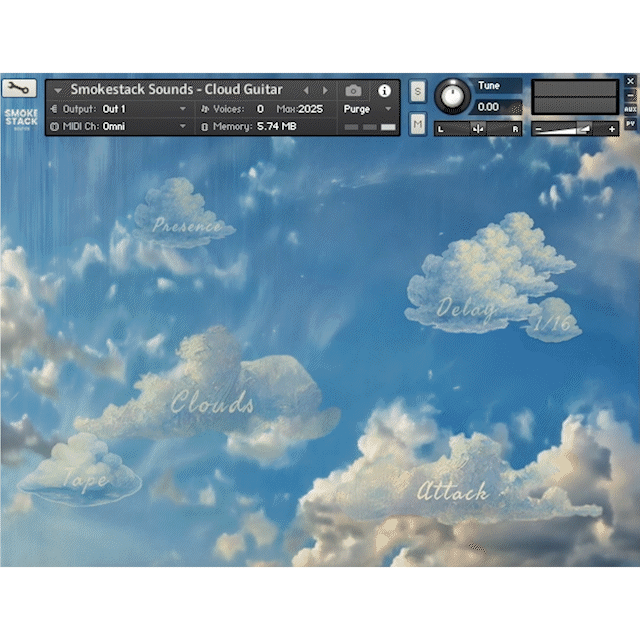The width and height of the screenshot is (640, 640).
Task: Click the Smokestack logo
Action: [21, 119]
